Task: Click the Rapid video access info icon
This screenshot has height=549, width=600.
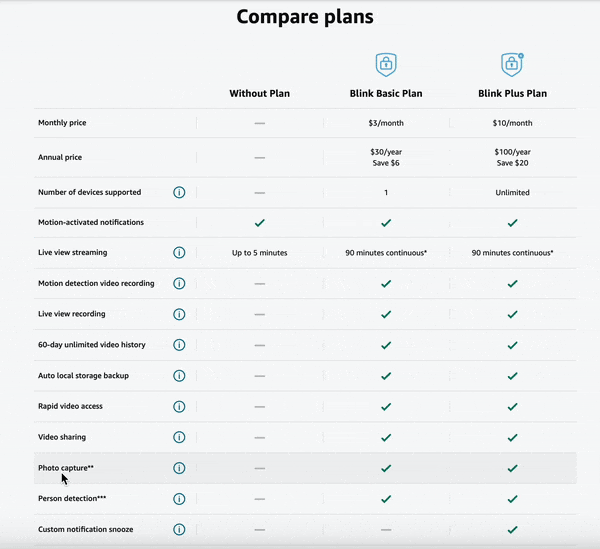Action: click(180, 406)
